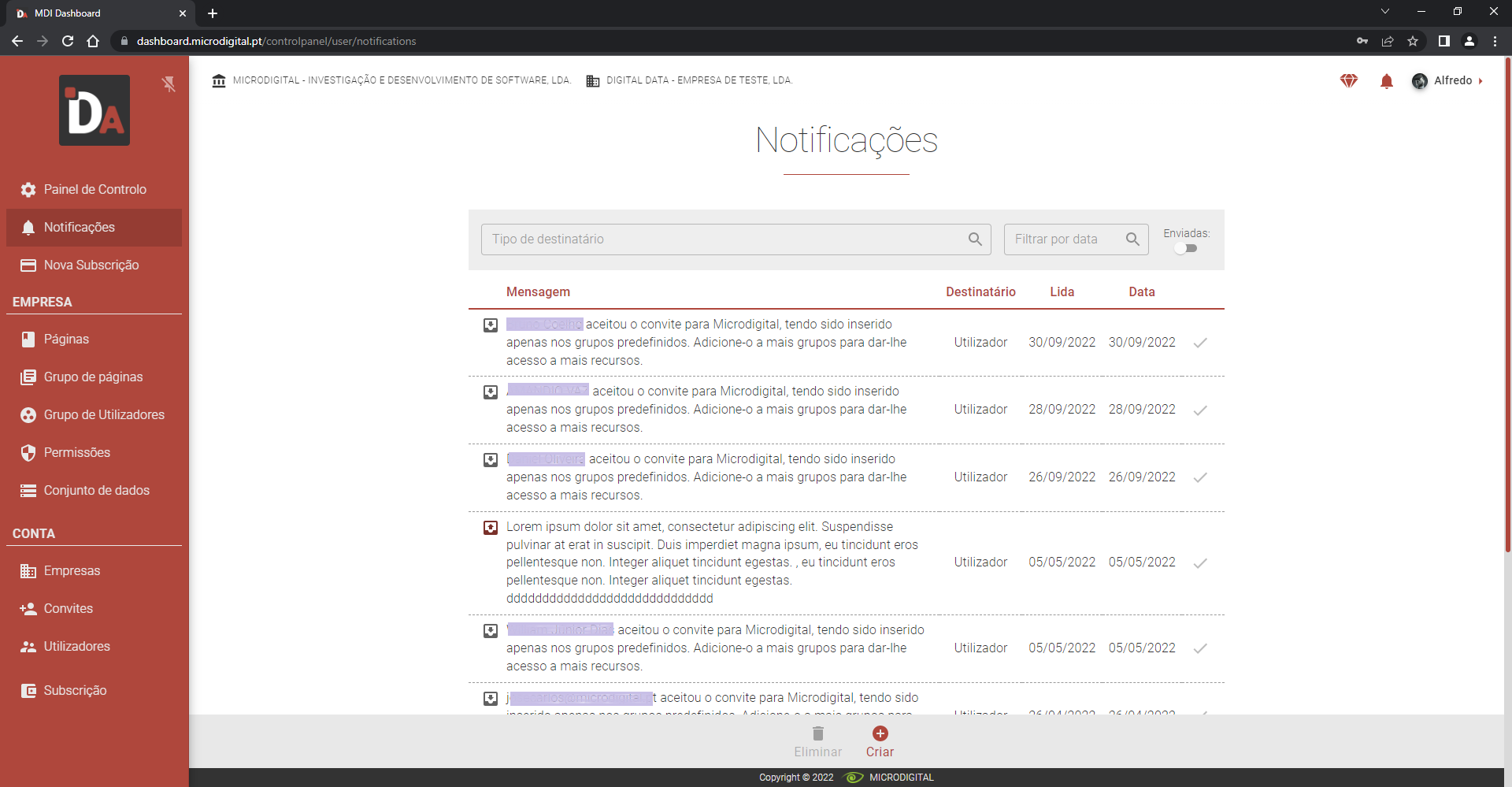Click the browser home button
The width and height of the screenshot is (1512, 787).
[x=93, y=41]
